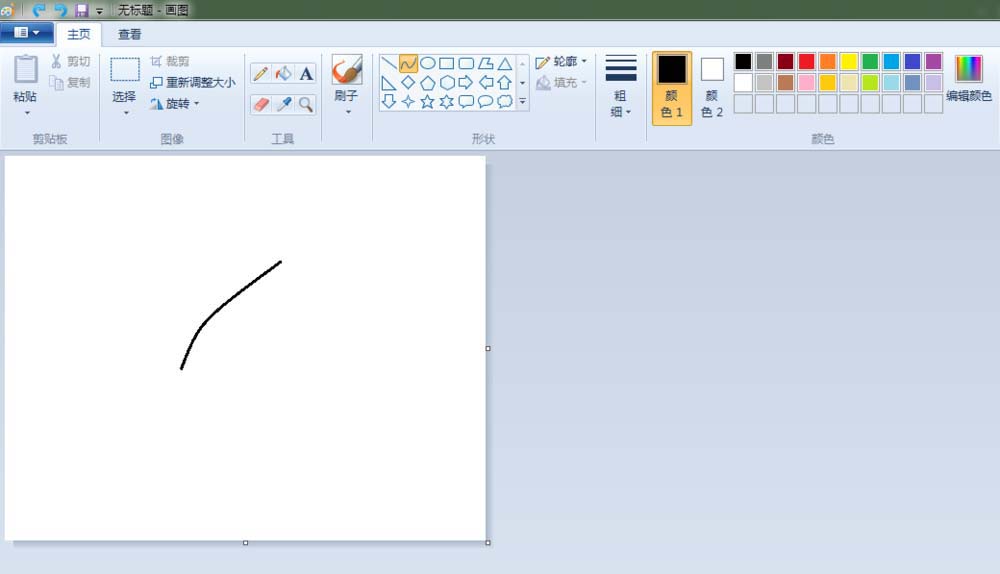Choose the Down arrow shape

click(388, 101)
